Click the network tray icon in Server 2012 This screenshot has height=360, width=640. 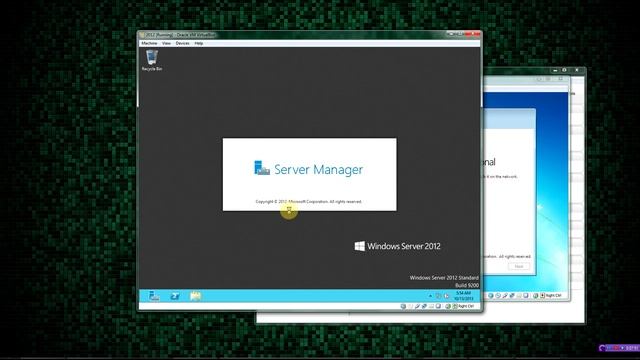click(438, 296)
